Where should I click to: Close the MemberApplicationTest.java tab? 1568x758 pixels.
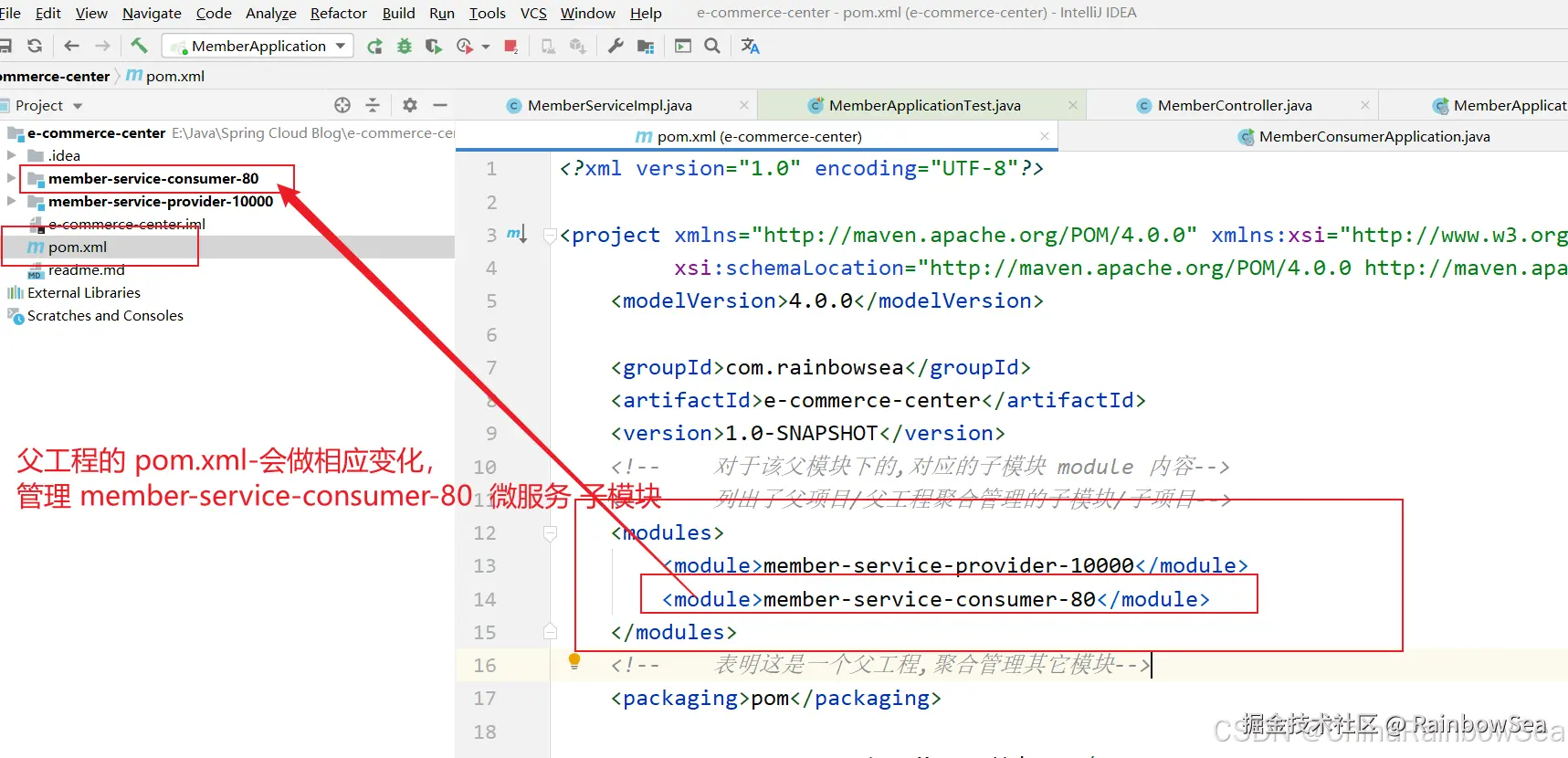pos(1073,105)
